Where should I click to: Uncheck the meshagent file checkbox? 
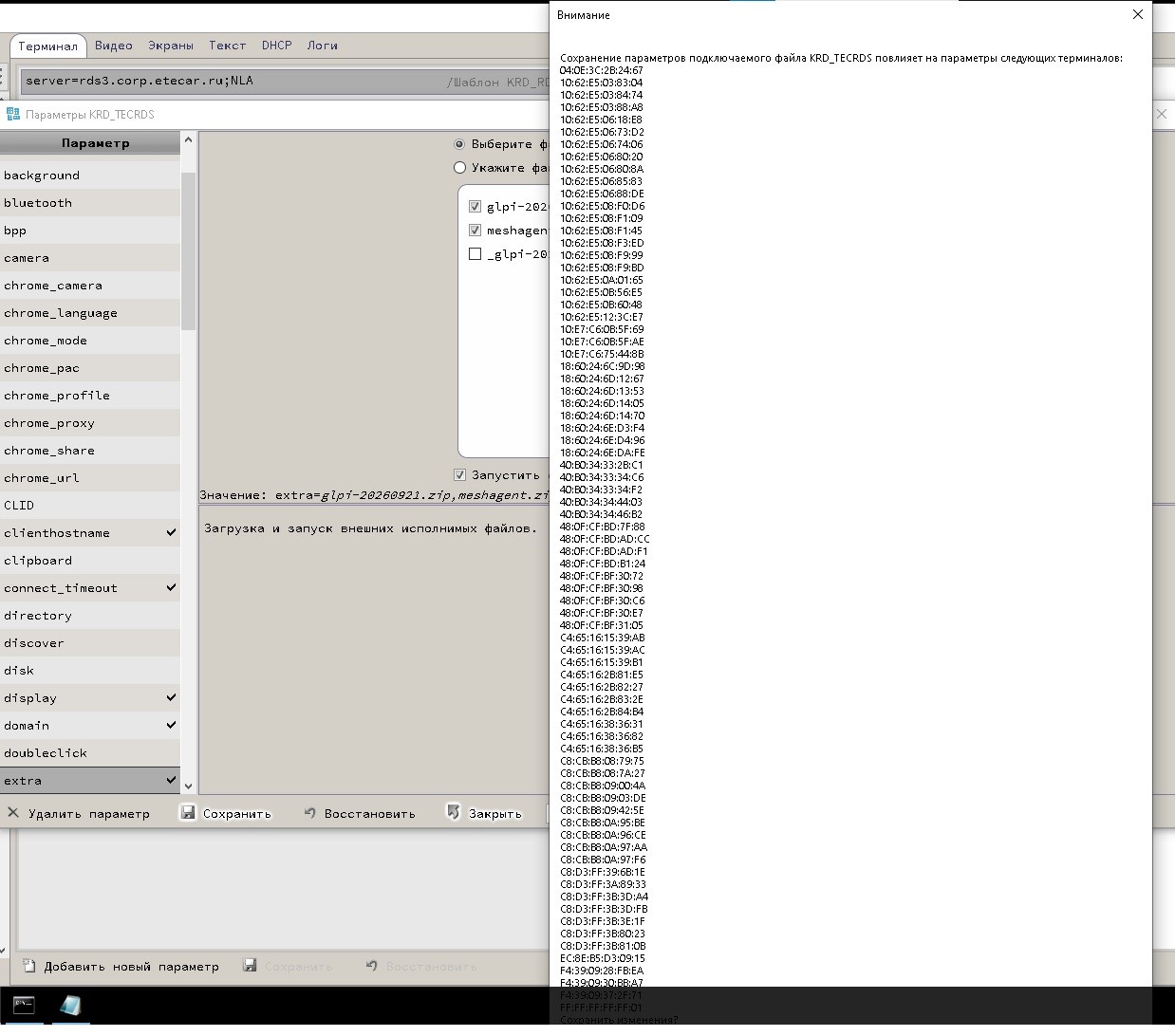pyautogui.click(x=476, y=230)
